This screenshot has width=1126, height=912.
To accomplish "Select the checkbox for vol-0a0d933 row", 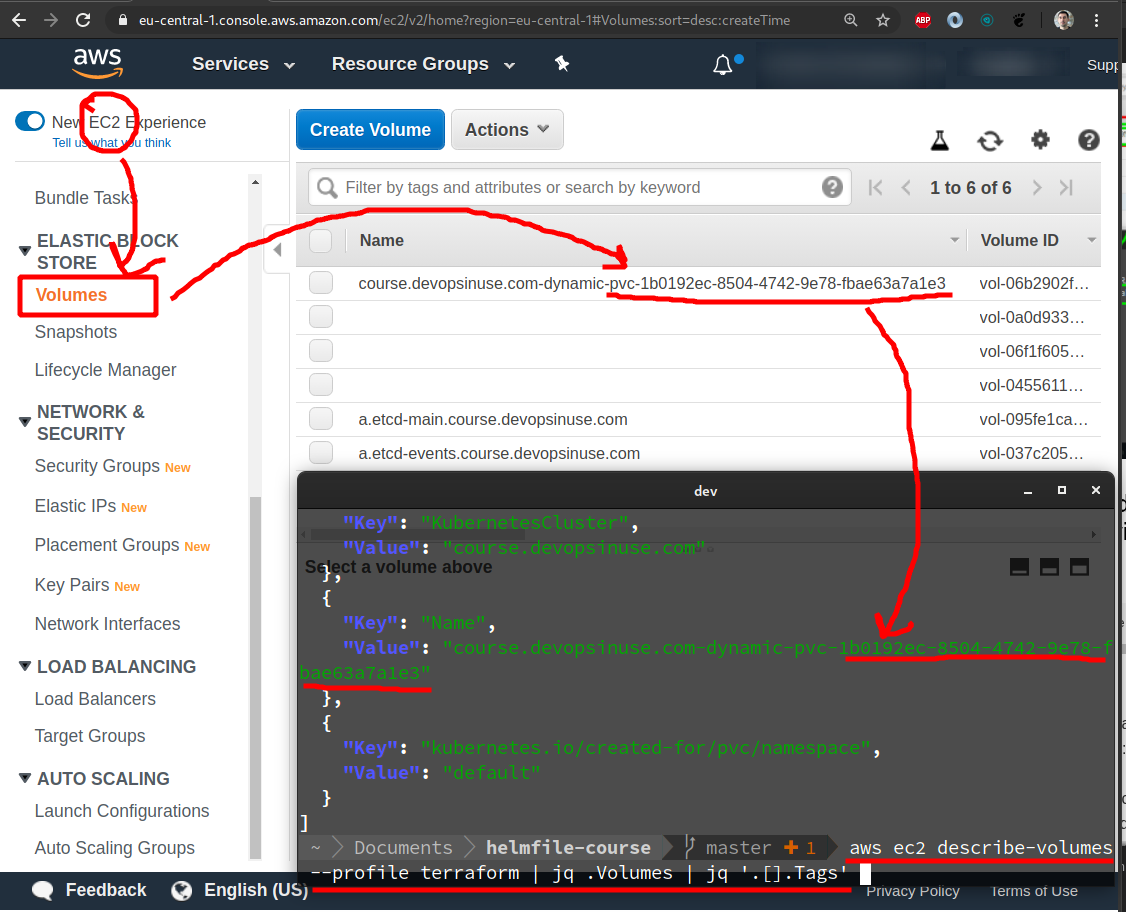I will [x=321, y=317].
